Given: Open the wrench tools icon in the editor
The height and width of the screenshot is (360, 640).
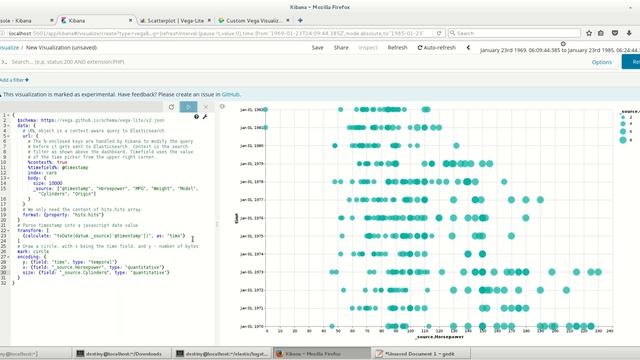Looking at the screenshot, I should (205, 117).
